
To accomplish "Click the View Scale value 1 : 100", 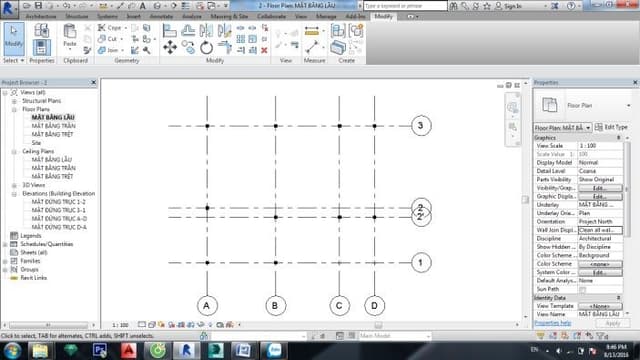I will (600, 146).
